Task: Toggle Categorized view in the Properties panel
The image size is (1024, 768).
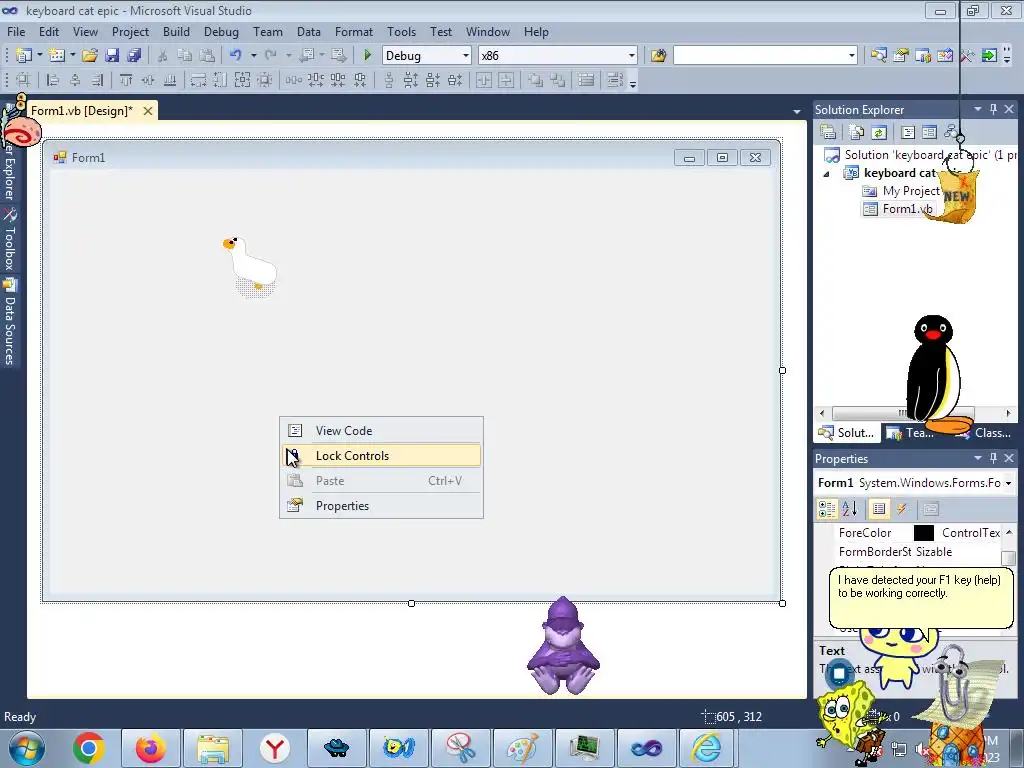Action: [x=827, y=509]
